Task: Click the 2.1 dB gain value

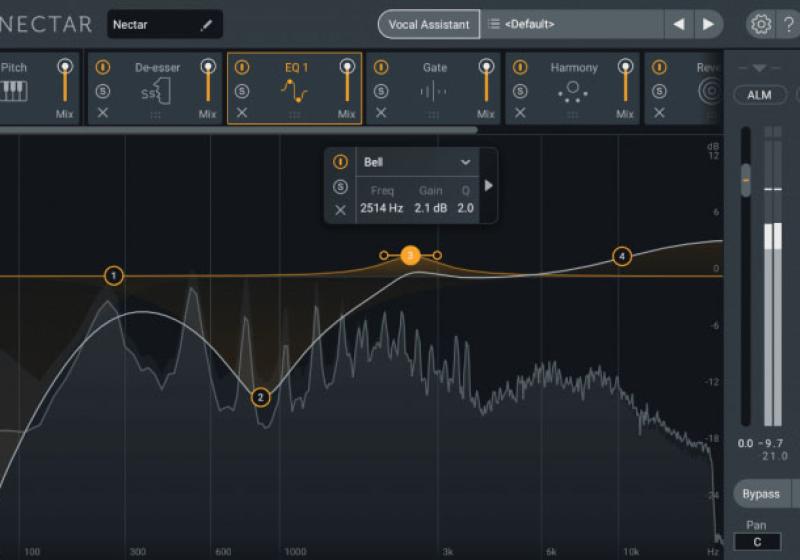Action: point(431,208)
